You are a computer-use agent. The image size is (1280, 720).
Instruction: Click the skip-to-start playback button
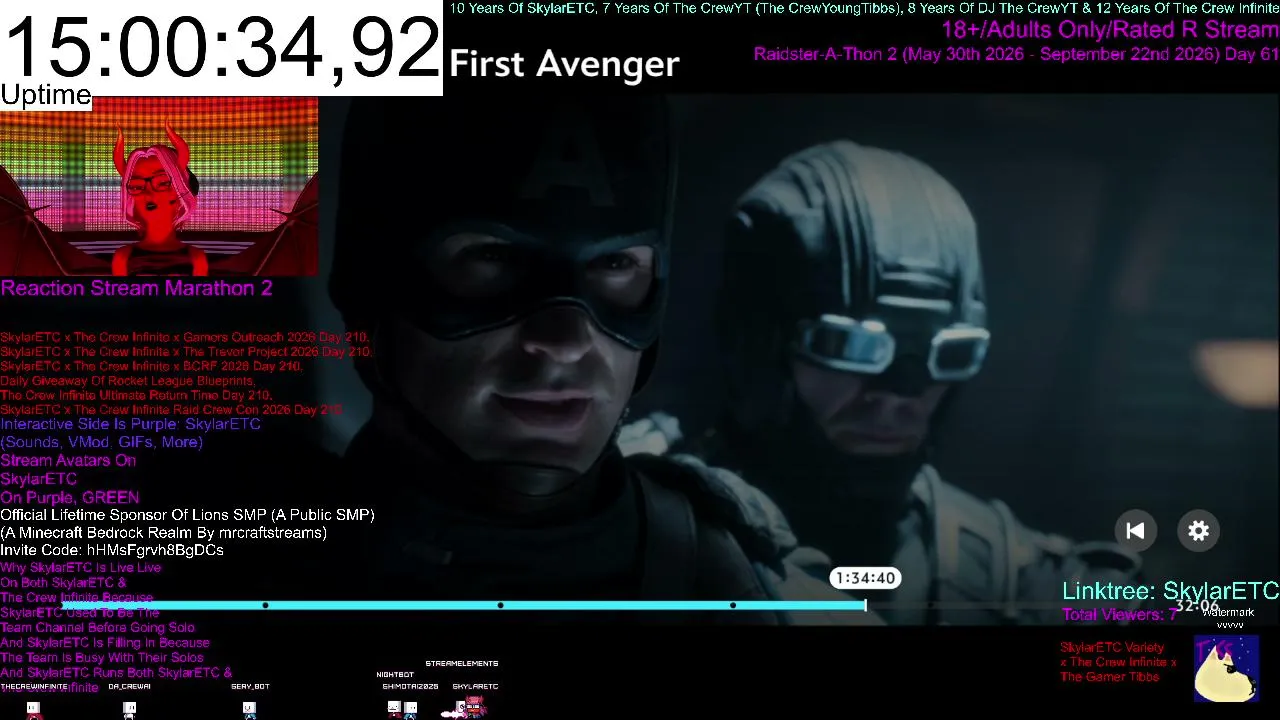click(x=1135, y=531)
